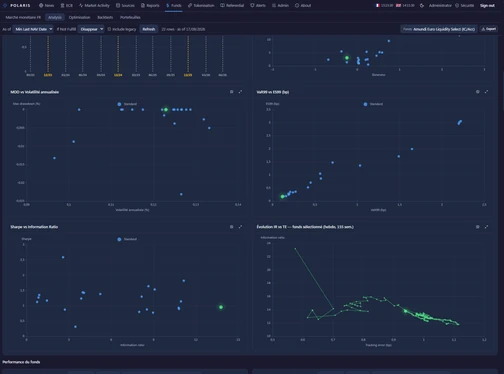Image resolution: width=504 pixels, height=374 pixels.
Task: Switch to the Optimisation tab
Action: (x=79, y=17)
